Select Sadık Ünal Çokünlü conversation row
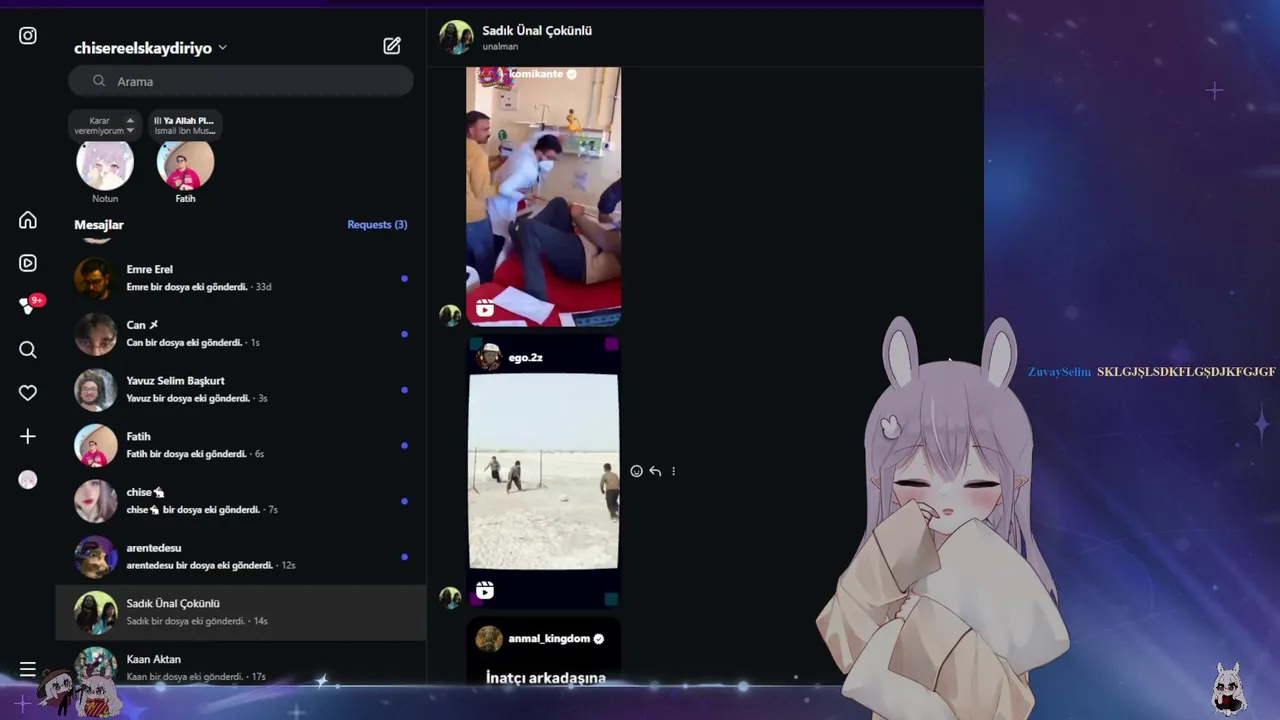Viewport: 1280px width, 720px height. pos(241,612)
